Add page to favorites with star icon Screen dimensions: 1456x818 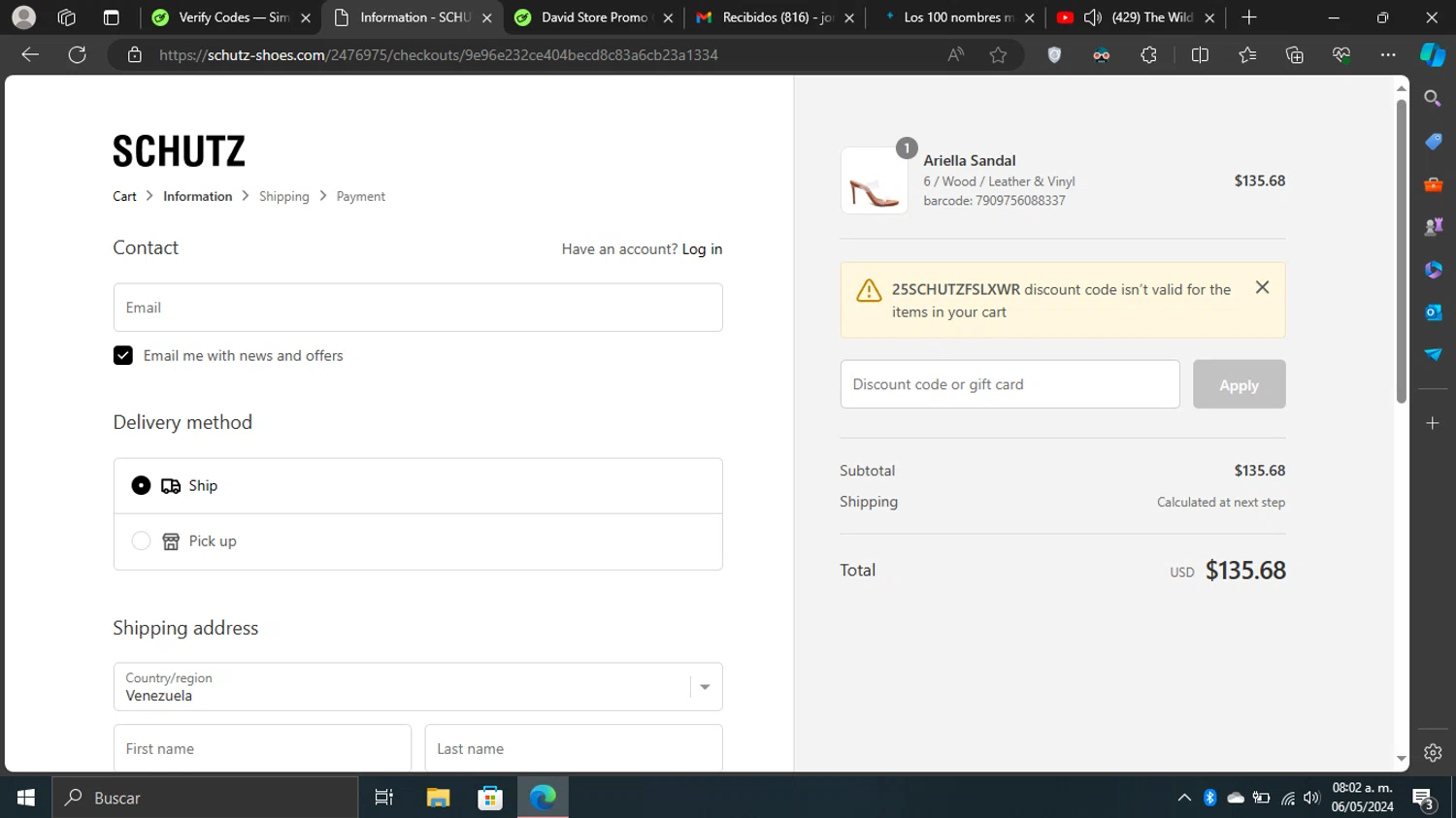click(x=998, y=55)
